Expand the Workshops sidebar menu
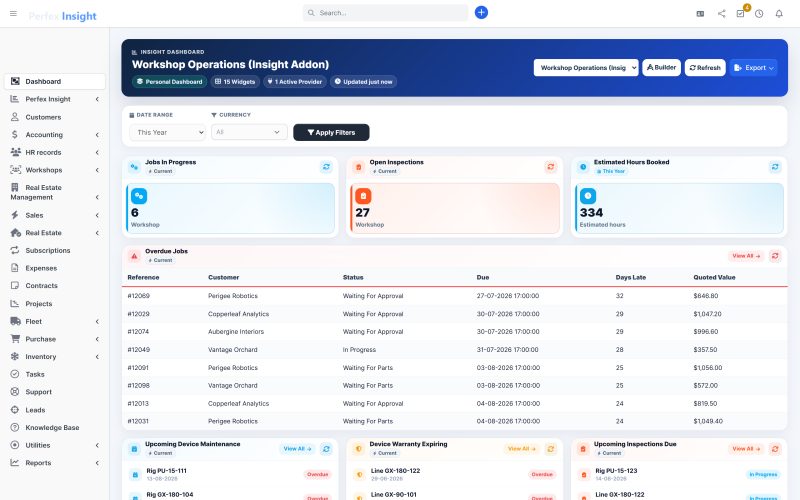 pos(54,170)
